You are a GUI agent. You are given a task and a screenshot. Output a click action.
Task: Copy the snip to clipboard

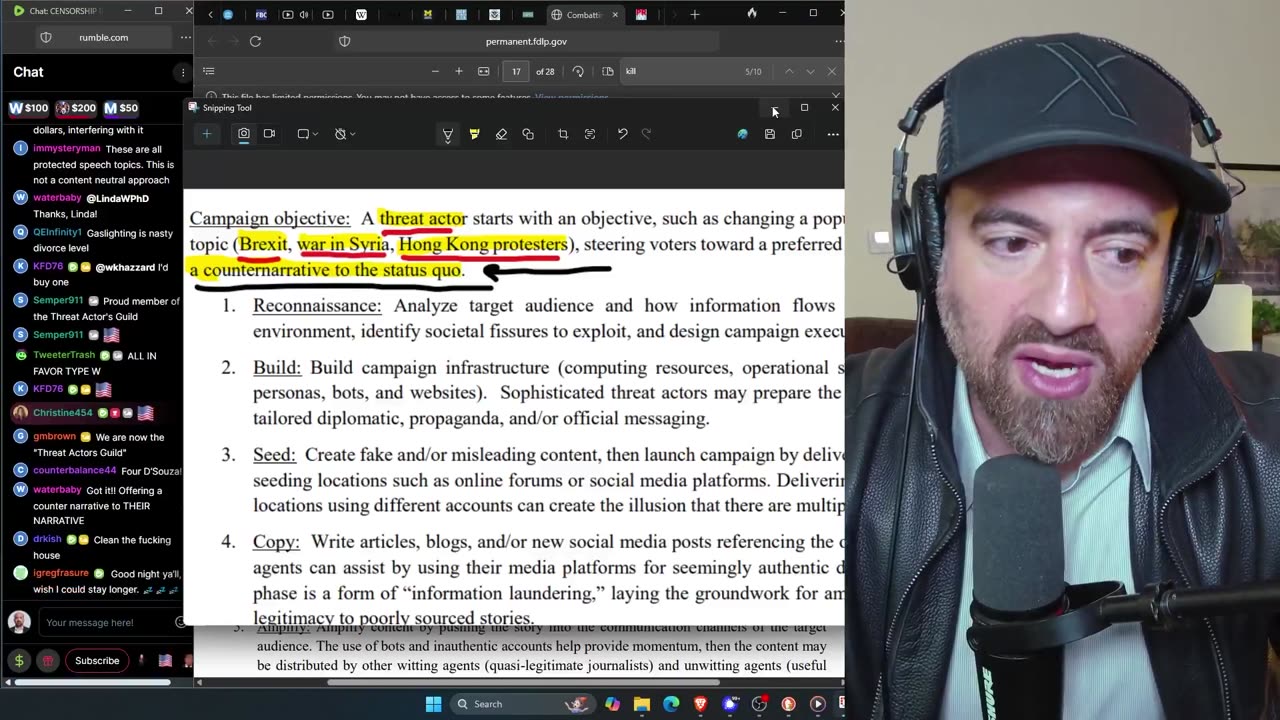coord(797,134)
